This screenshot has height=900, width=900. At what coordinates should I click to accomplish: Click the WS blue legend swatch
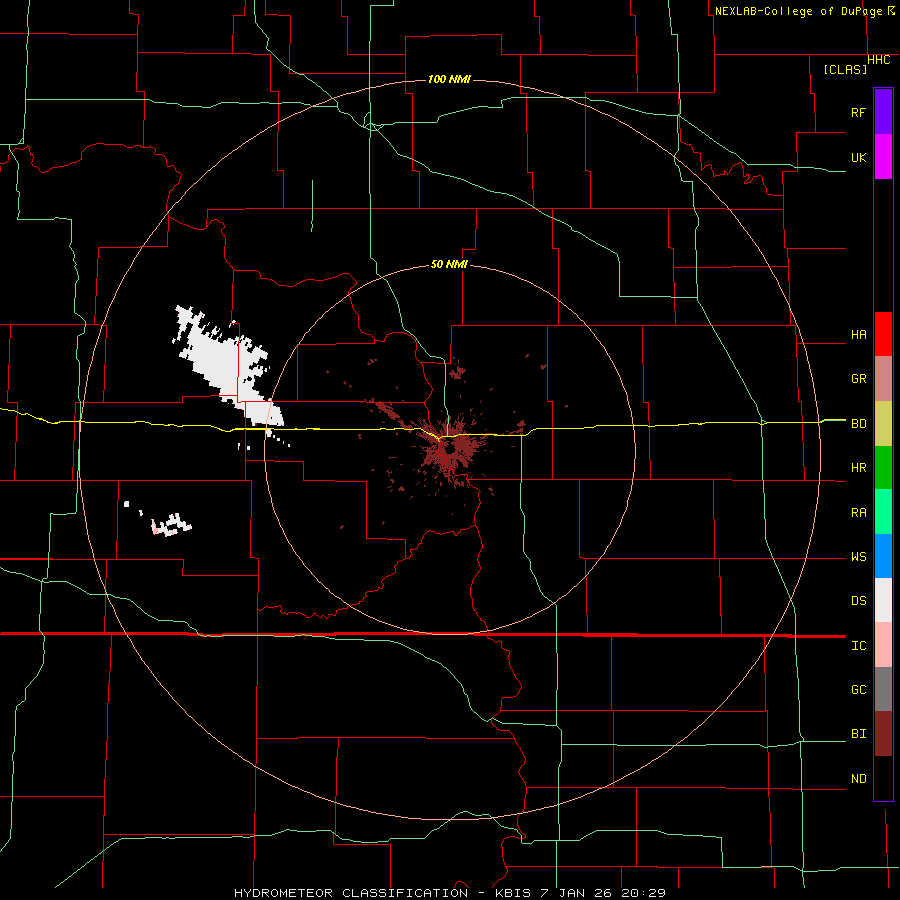[883, 556]
